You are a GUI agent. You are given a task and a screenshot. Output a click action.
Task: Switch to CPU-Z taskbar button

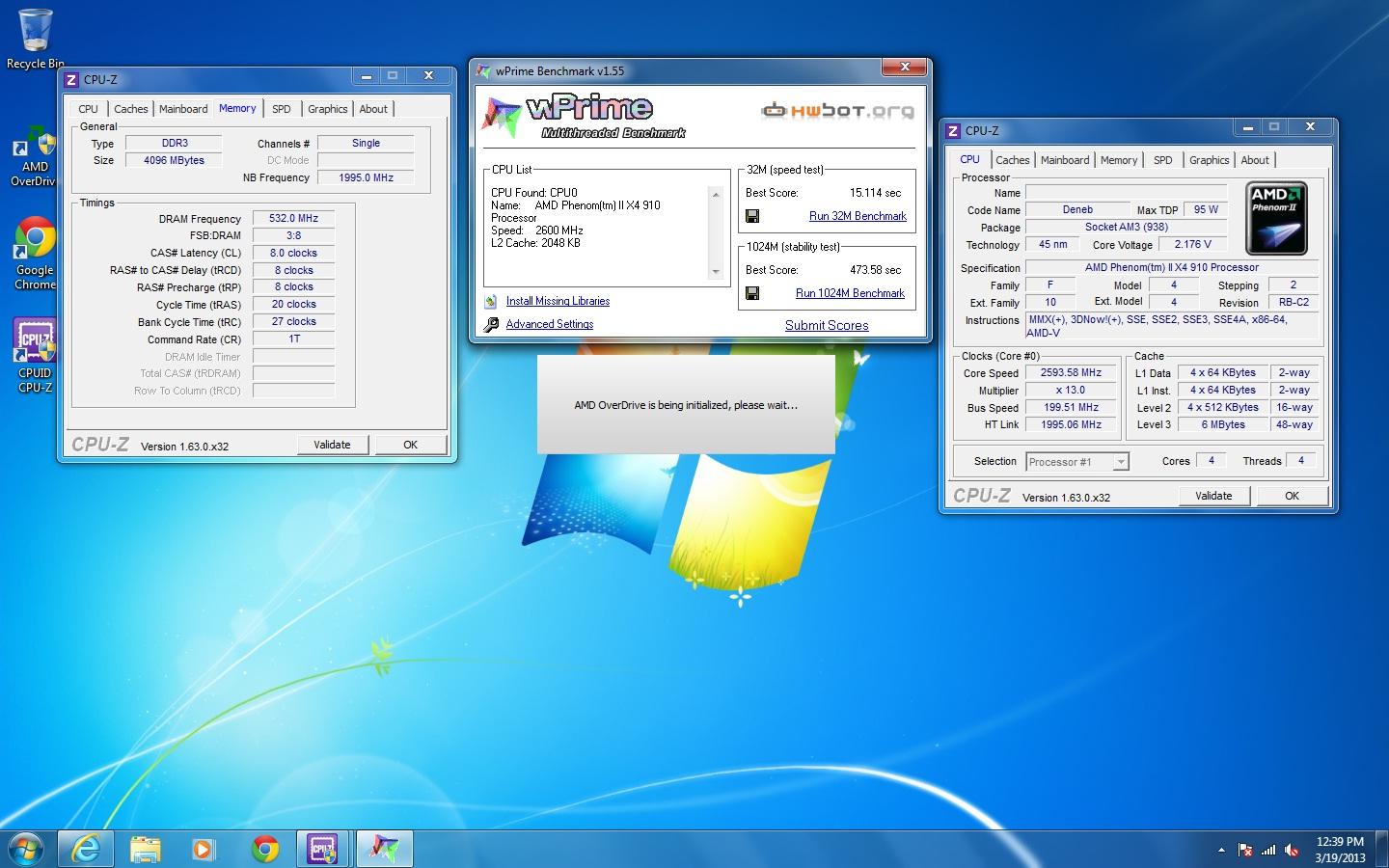point(322,849)
